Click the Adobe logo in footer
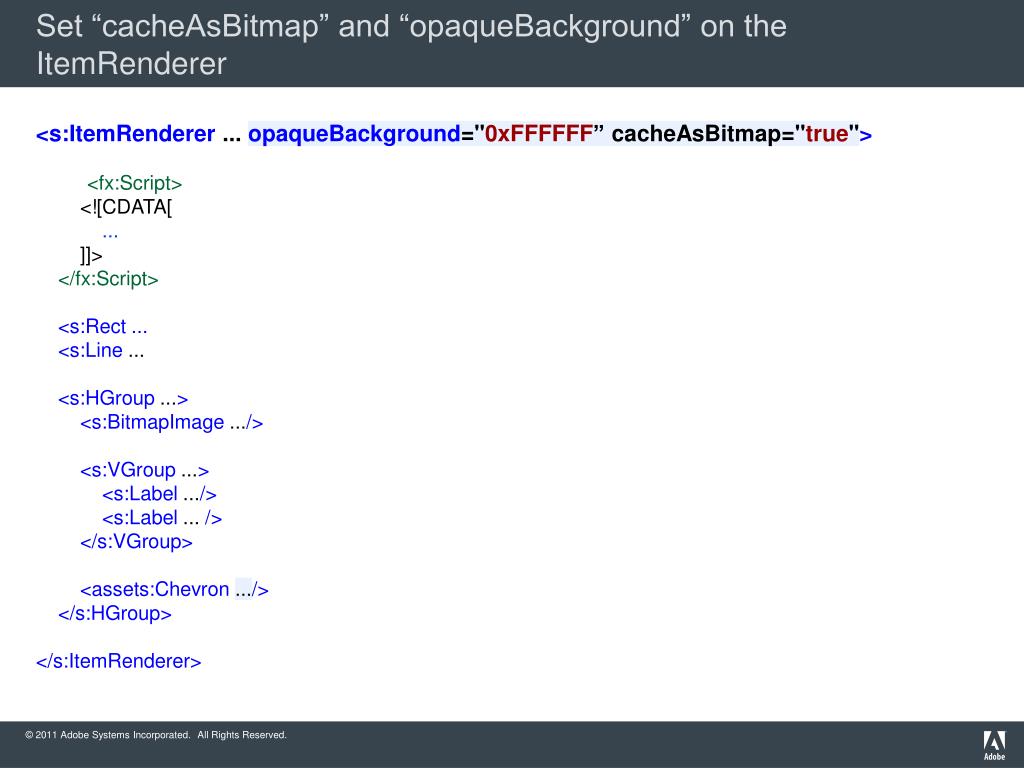 tap(994, 745)
